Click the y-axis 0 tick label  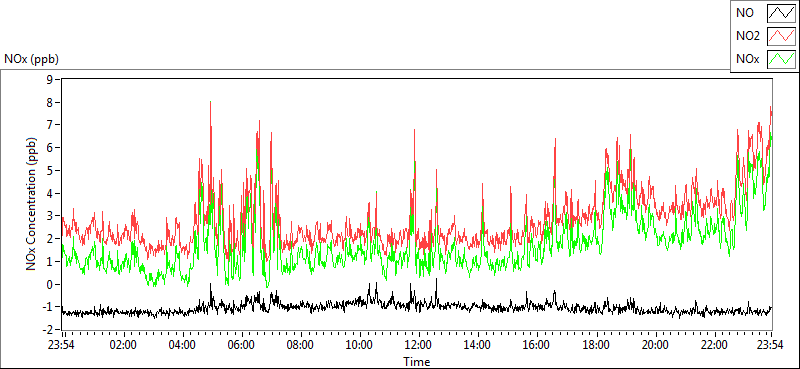coord(50,285)
